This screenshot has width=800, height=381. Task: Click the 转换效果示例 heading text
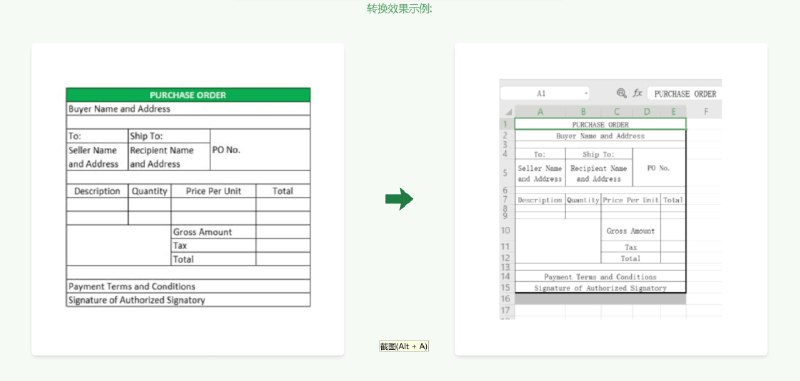coord(399,8)
